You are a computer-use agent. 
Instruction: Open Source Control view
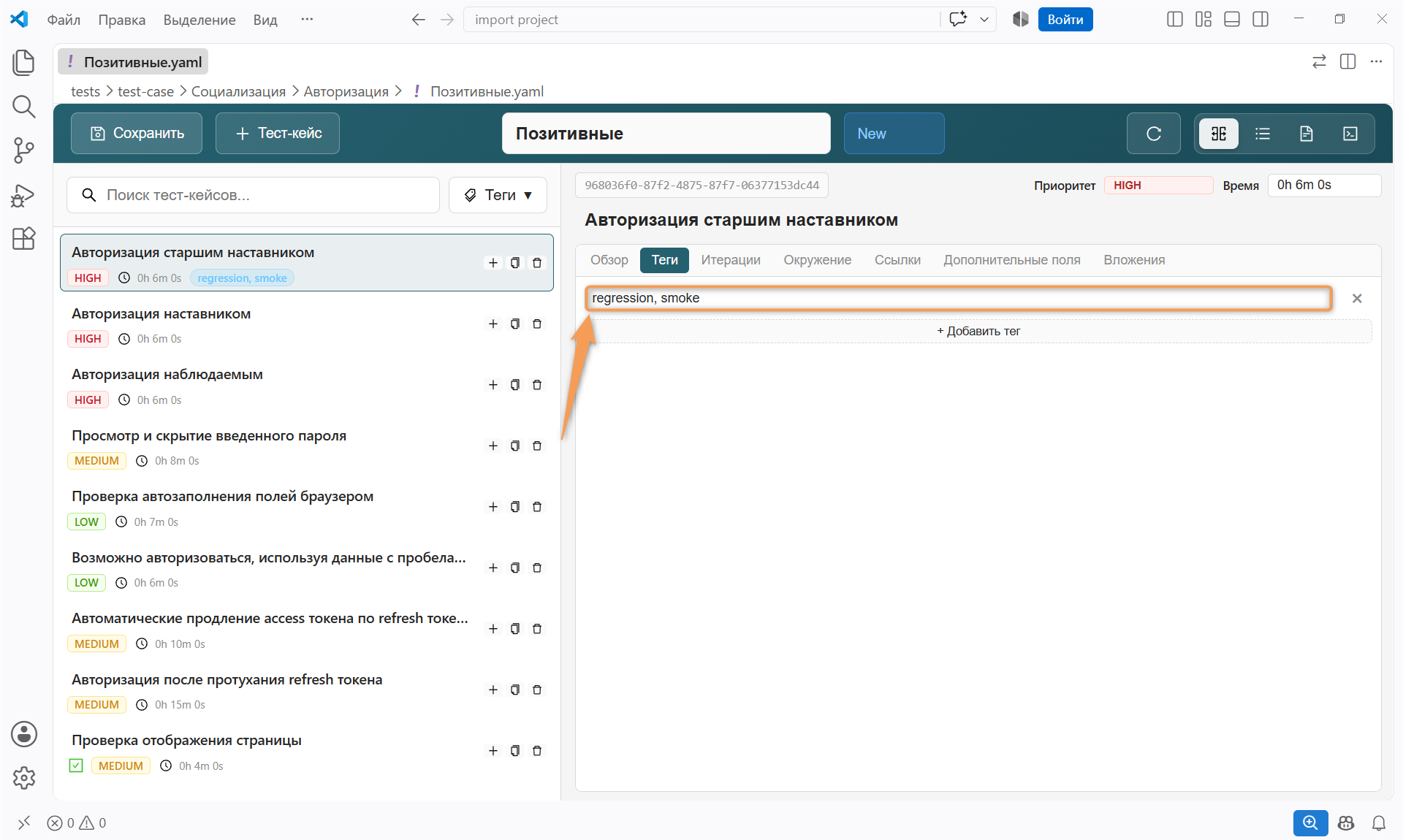[x=23, y=150]
